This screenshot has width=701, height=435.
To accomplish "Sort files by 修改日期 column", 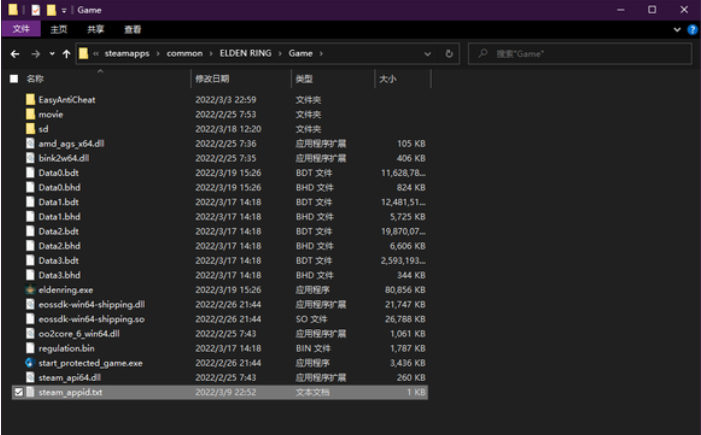I will point(212,78).
